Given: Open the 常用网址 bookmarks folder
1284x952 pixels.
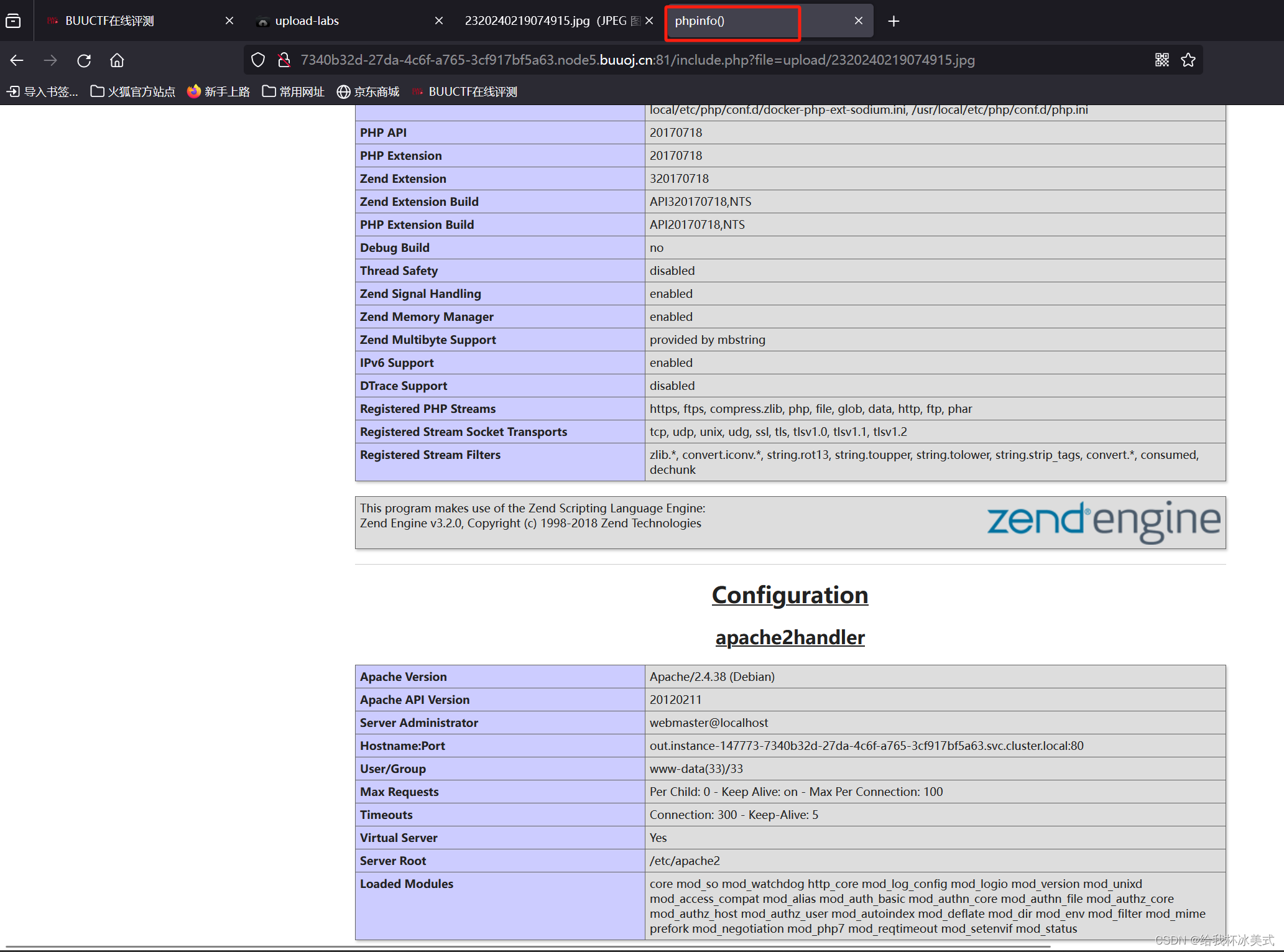Looking at the screenshot, I should pos(293,92).
